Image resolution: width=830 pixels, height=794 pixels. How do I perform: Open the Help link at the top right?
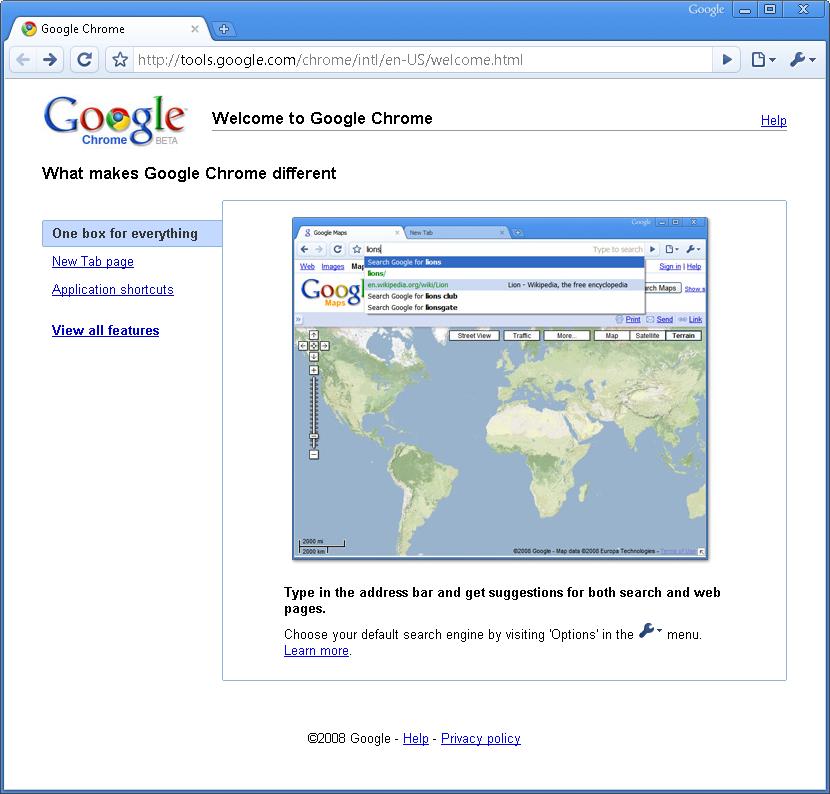[x=773, y=120]
